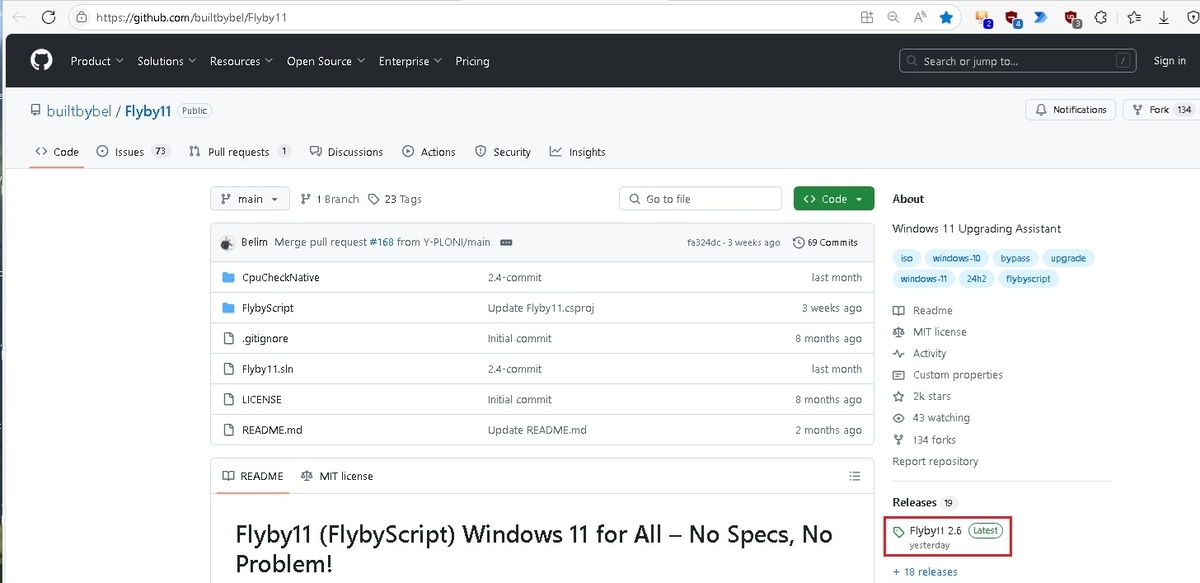Screen dimensions: 1200x583
Task: Open the Insights tab
Action: (x=577, y=152)
